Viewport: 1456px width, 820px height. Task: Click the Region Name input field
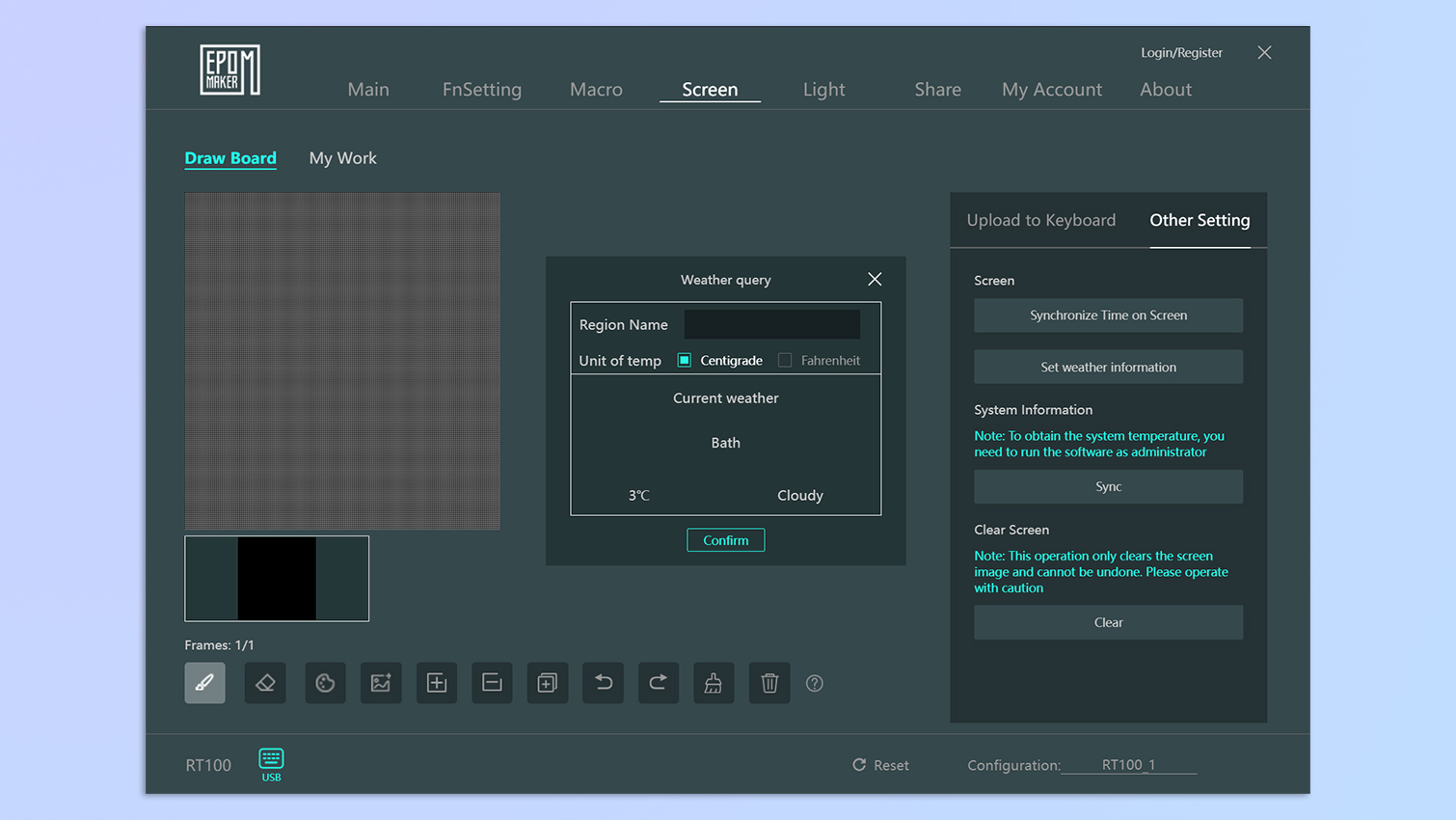click(771, 324)
